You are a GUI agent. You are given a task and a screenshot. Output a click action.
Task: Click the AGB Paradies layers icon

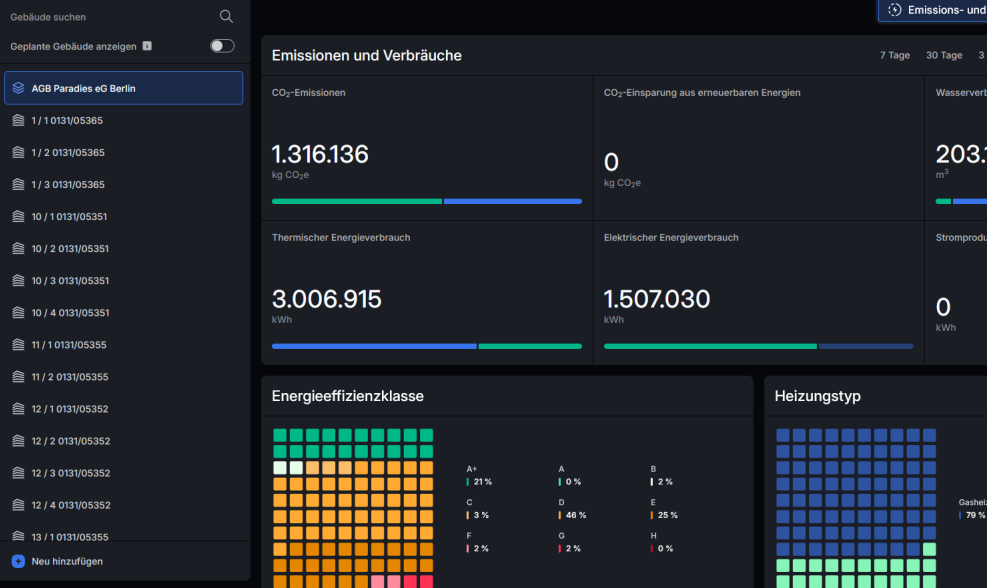coord(18,88)
